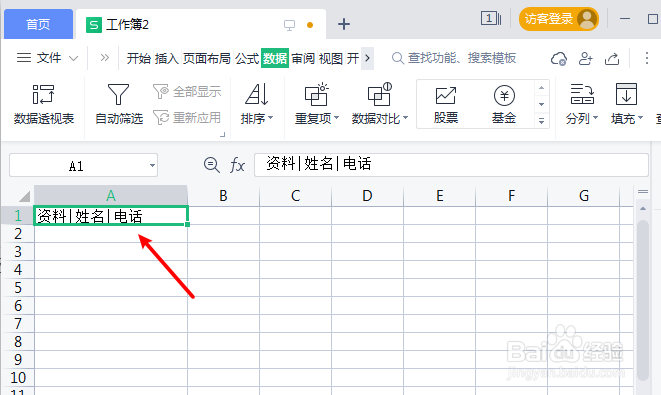Add a new document tab with plus
Screen dimensions: 661x395
coord(344,24)
